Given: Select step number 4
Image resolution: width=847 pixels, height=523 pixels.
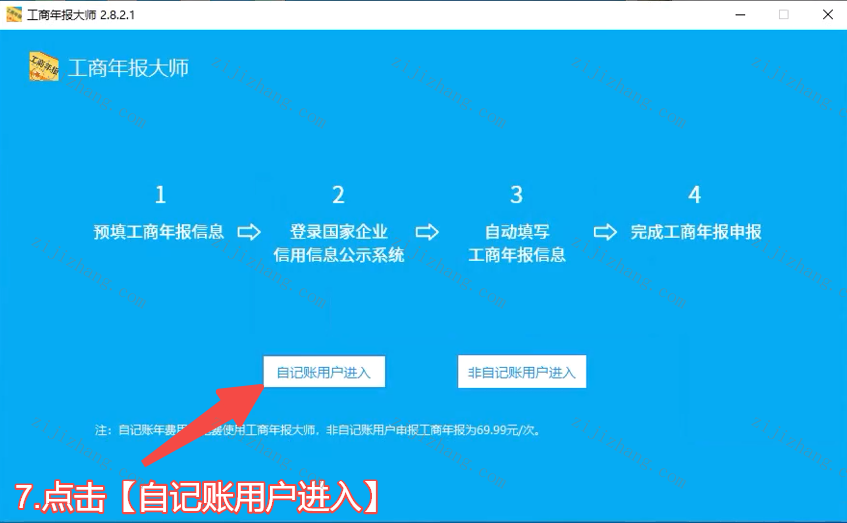Looking at the screenshot, I should tap(695, 195).
